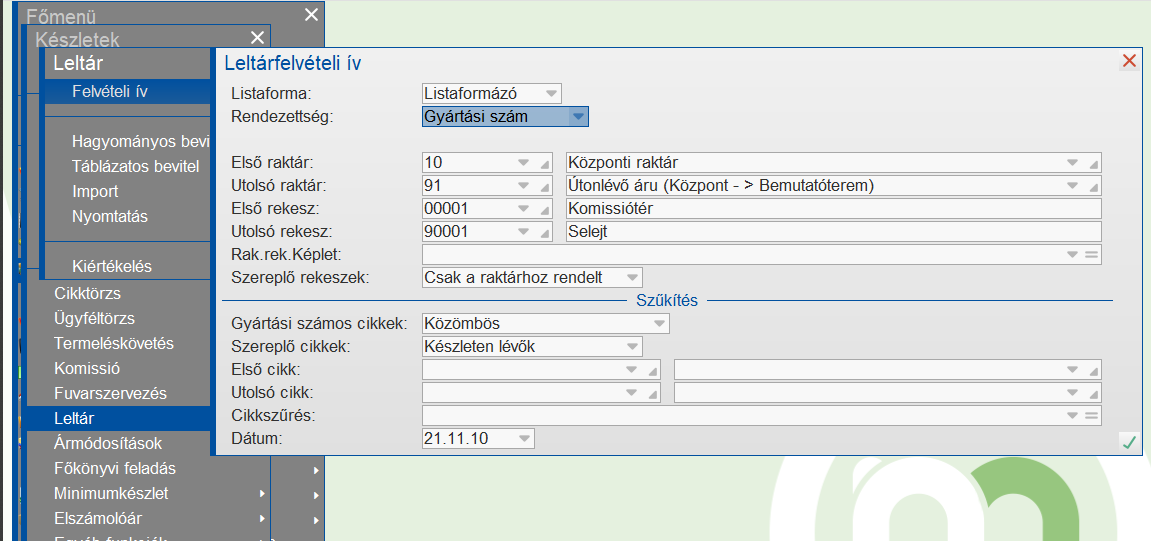This screenshot has width=1151, height=541.
Task: Choose Kiértékelés menu entry
Action: click(112, 266)
